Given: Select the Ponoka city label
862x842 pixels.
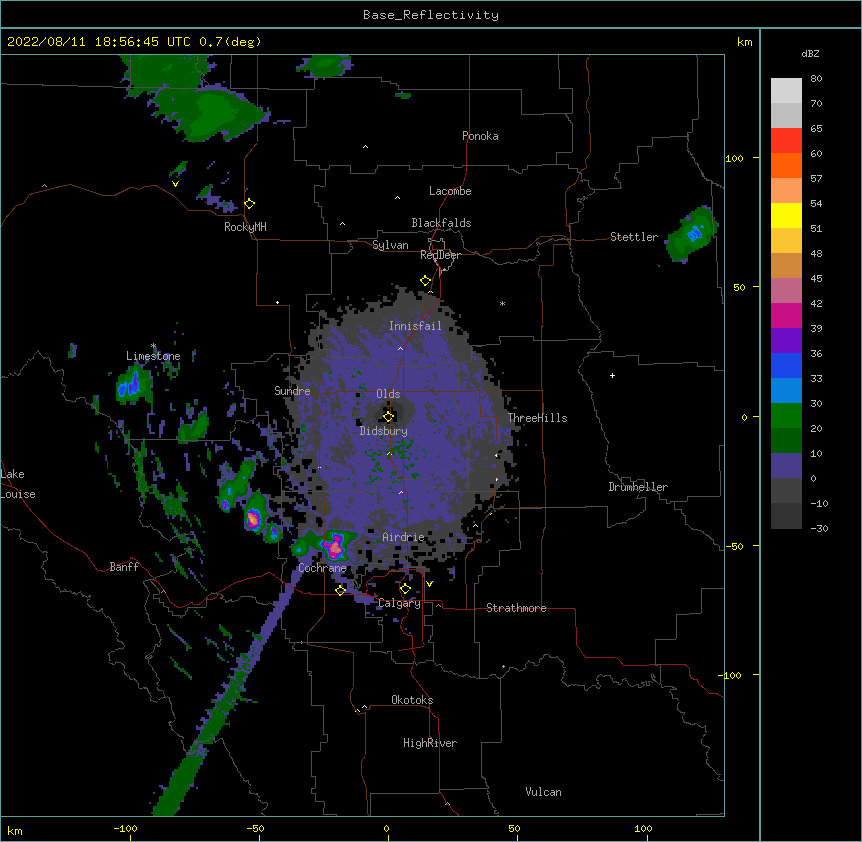Looking at the screenshot, I should pyautogui.click(x=480, y=136).
